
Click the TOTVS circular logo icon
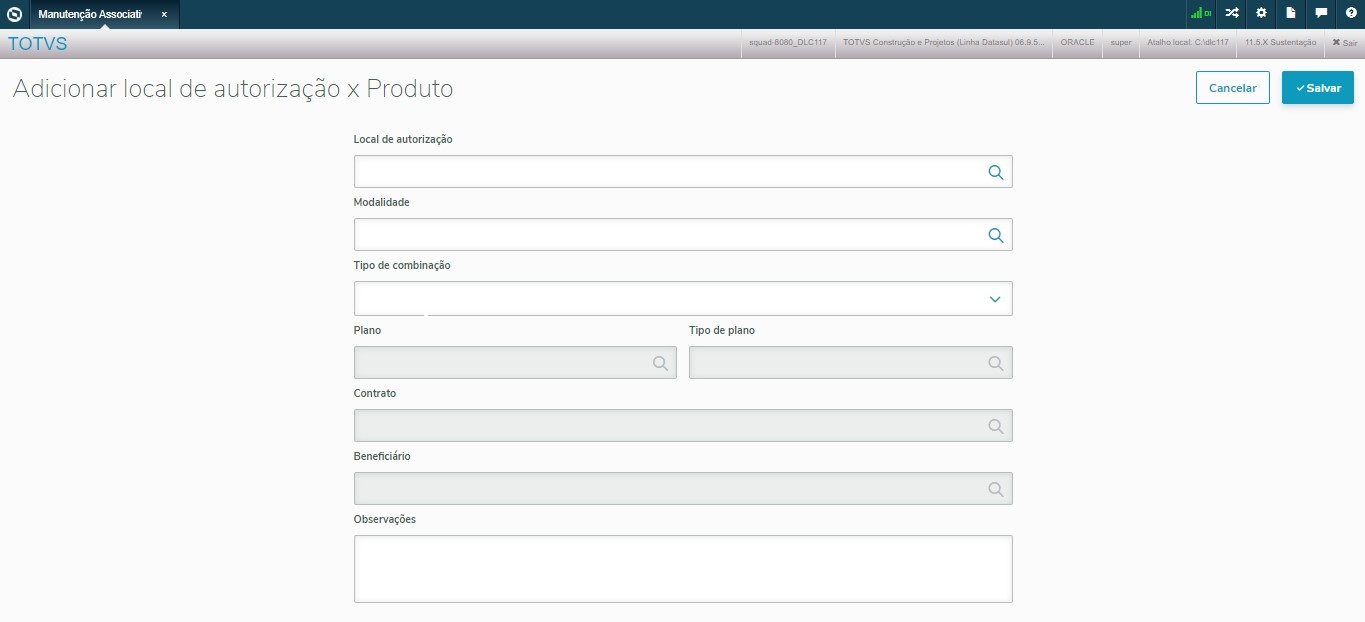(x=14, y=14)
